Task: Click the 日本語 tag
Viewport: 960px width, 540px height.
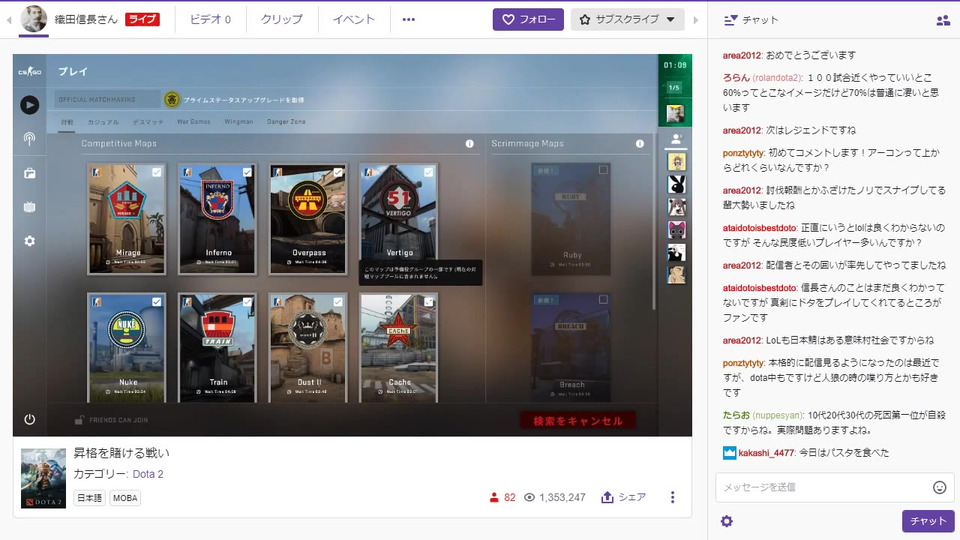Action: pos(89,498)
